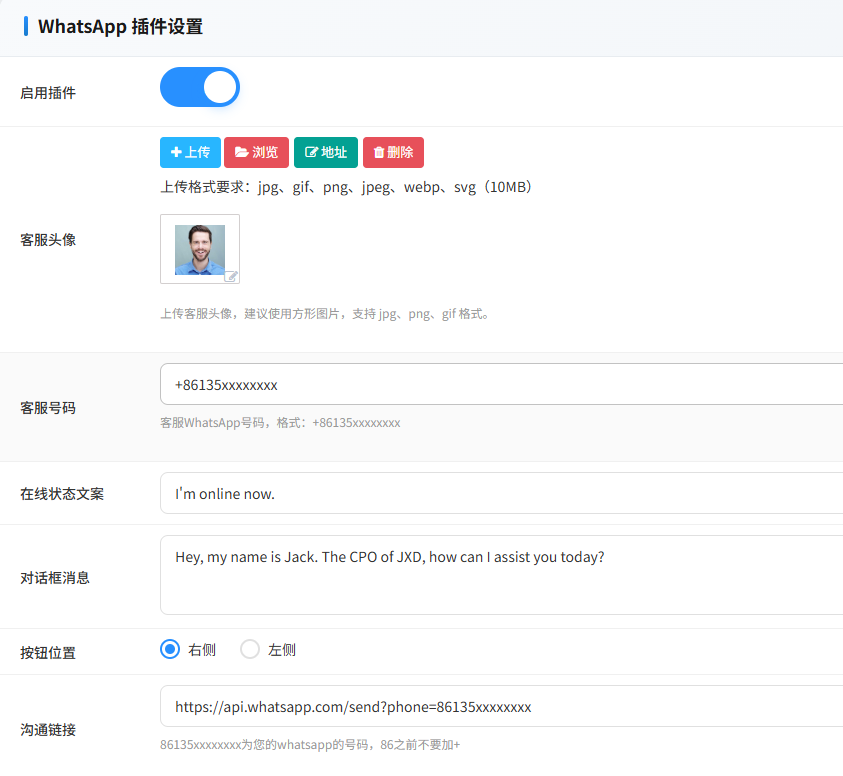Click the hint 客服WhatsApp号码，格式
The image size is (843, 776).
[280, 423]
